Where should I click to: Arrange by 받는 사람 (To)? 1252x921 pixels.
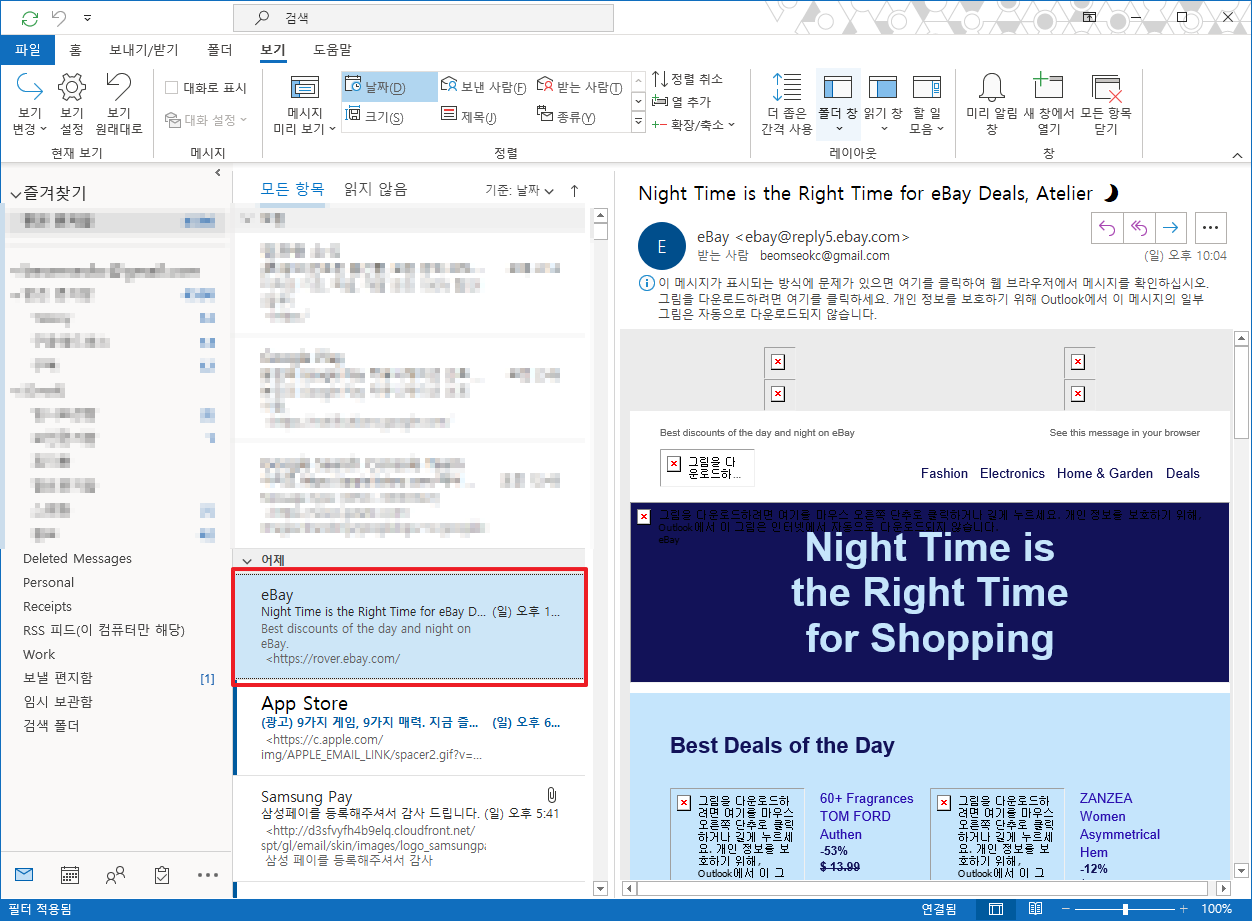pos(579,87)
